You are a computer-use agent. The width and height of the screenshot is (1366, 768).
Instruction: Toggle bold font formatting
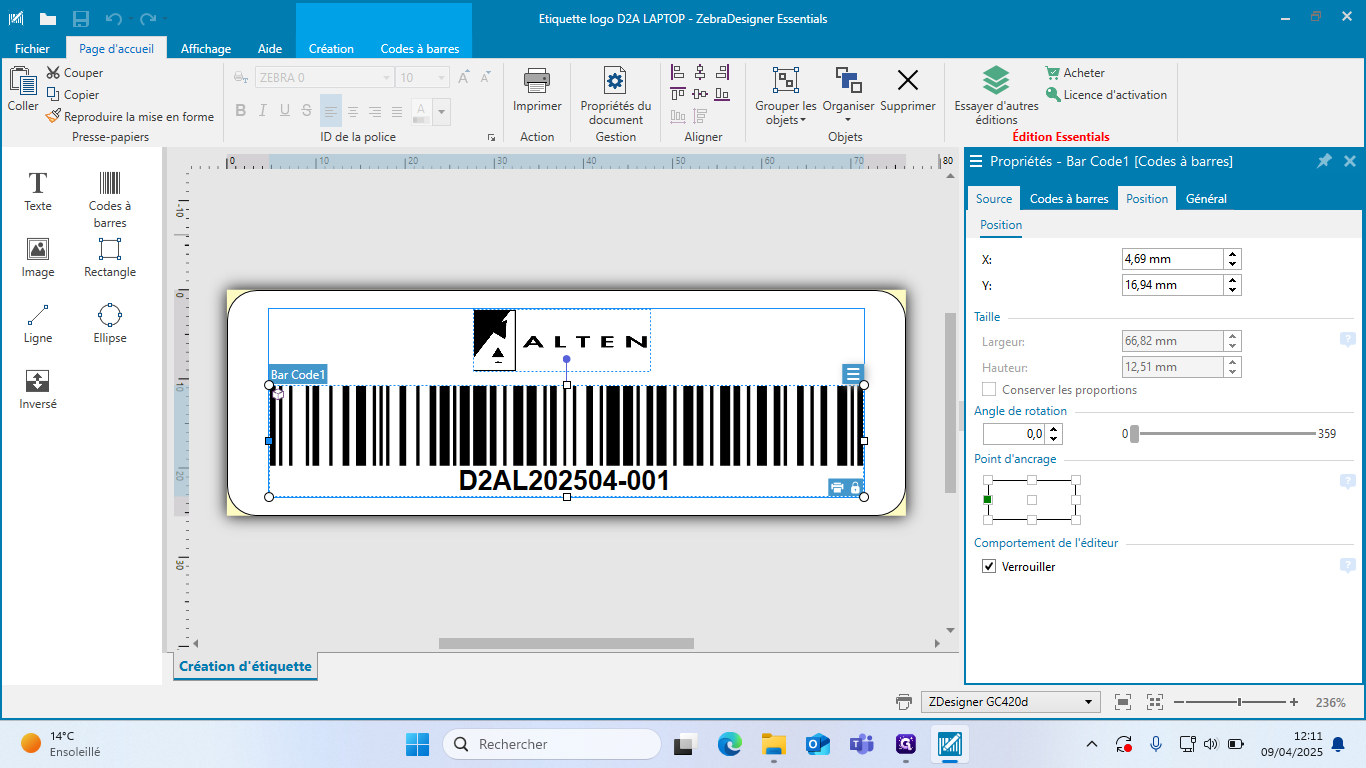point(240,110)
